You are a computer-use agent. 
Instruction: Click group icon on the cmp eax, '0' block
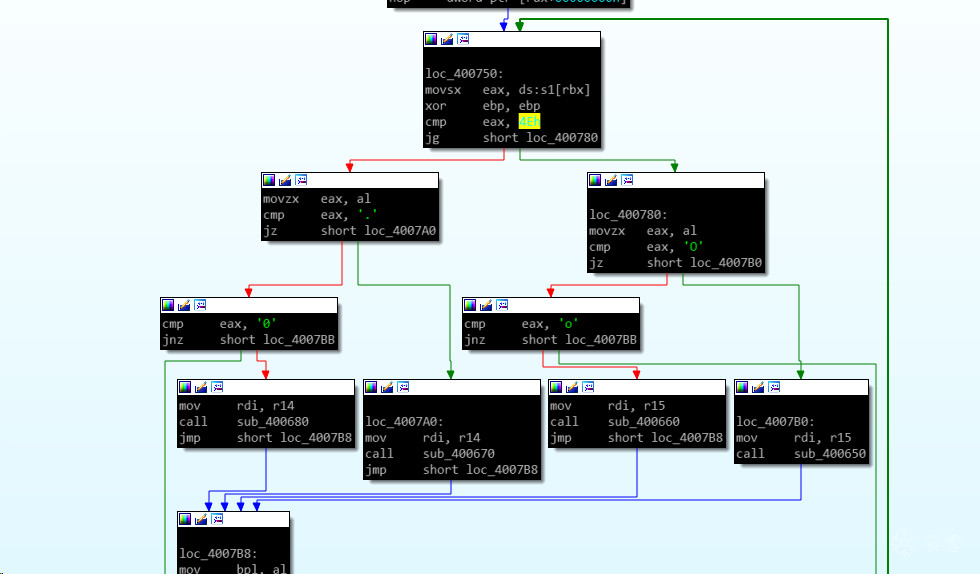[200, 305]
